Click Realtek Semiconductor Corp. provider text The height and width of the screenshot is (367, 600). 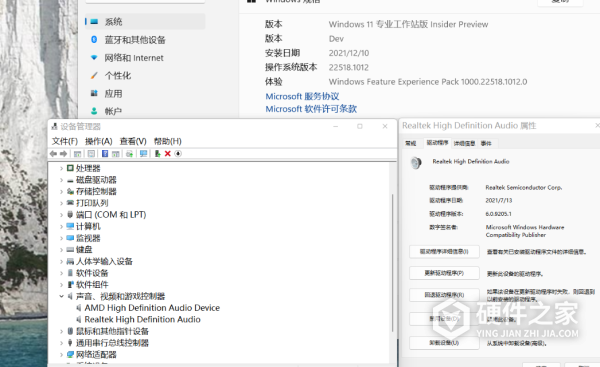[x=523, y=188]
